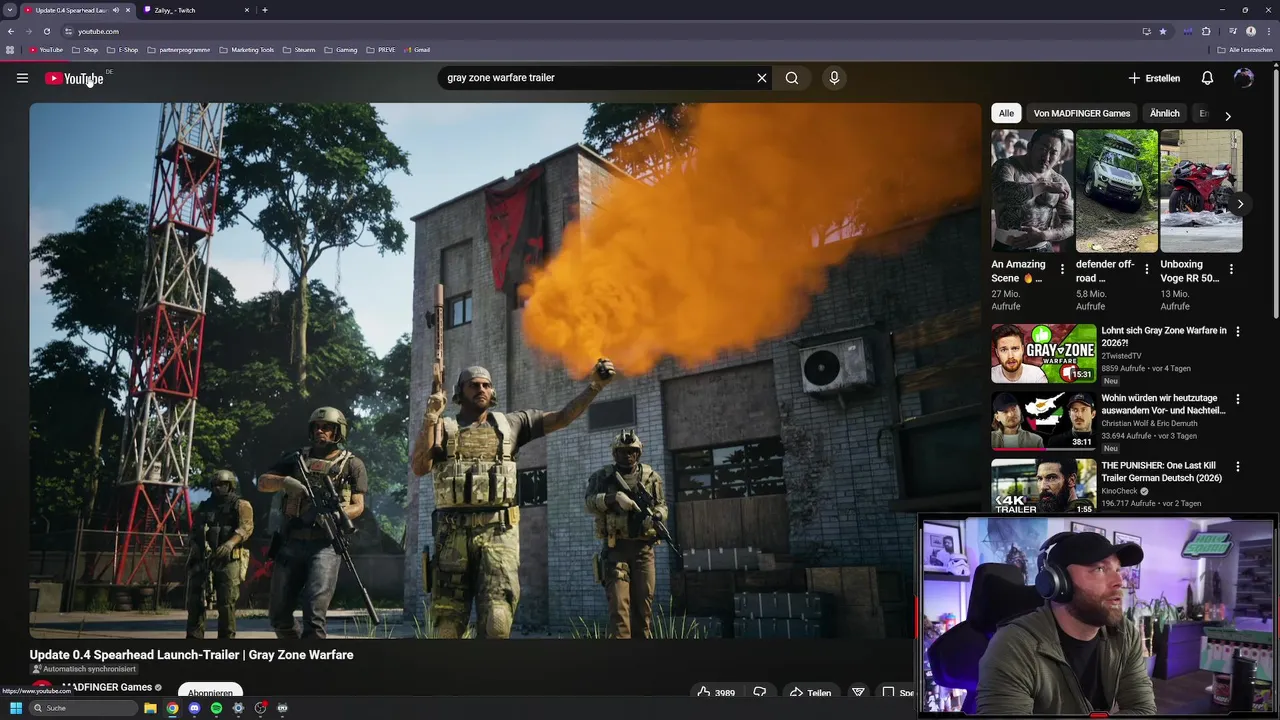
Task: Click the video player showing the orange smoke
Action: tap(505, 370)
